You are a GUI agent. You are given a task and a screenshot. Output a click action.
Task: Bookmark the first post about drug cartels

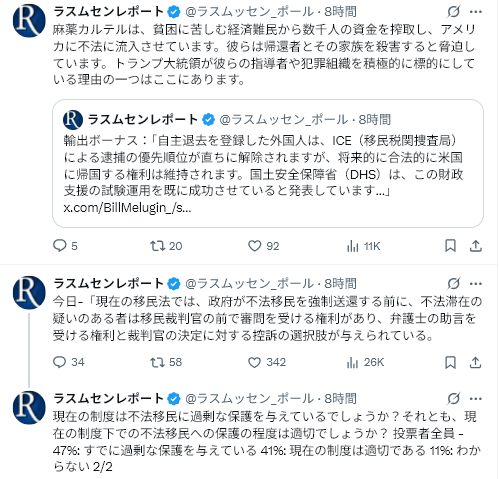450,246
